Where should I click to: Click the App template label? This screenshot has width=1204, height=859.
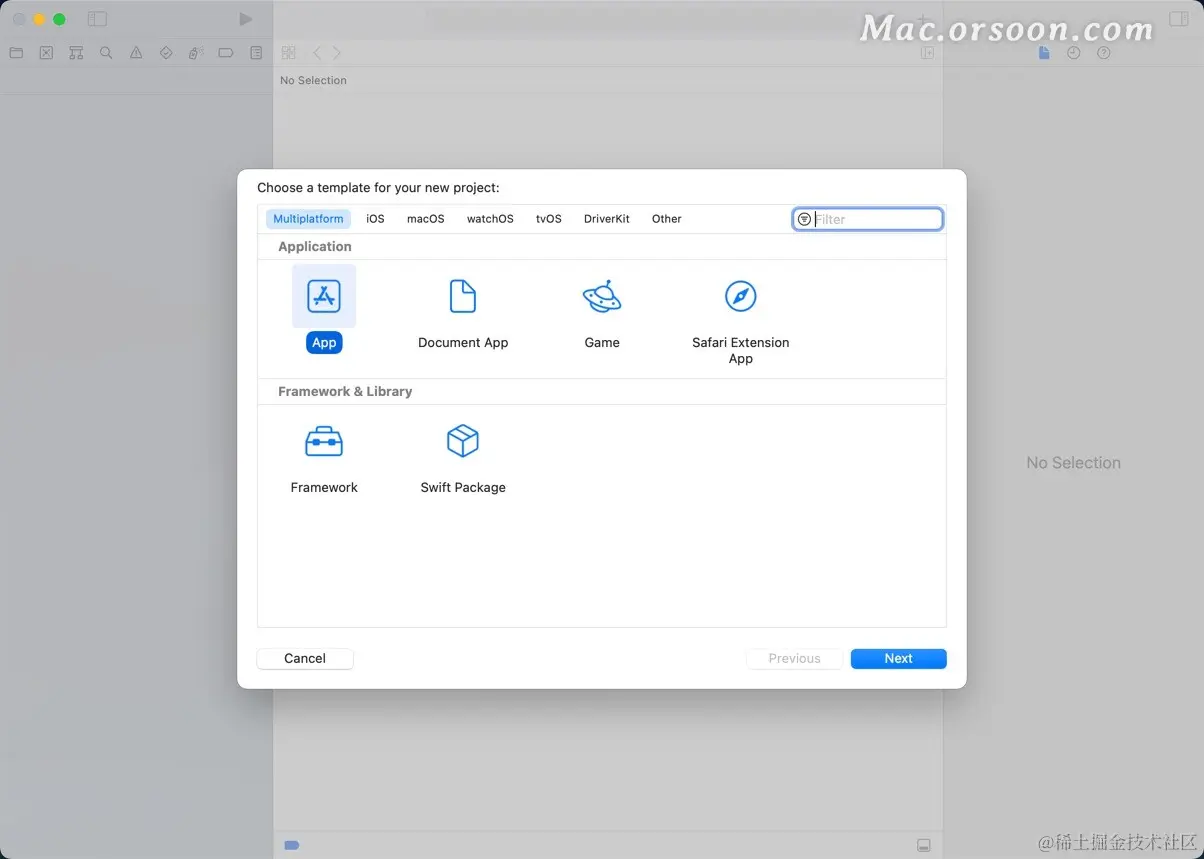[324, 342]
